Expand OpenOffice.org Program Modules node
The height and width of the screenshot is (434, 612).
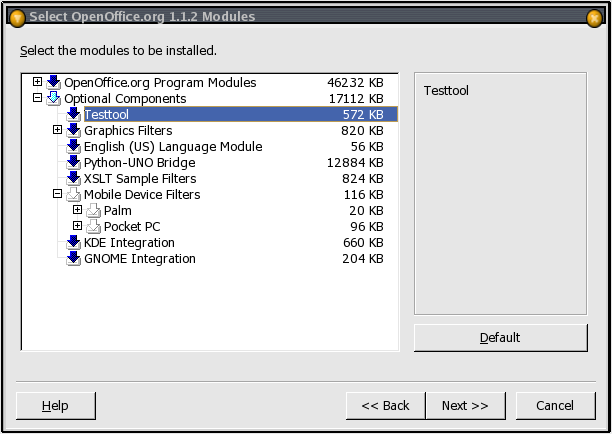pyautogui.click(x=37, y=82)
